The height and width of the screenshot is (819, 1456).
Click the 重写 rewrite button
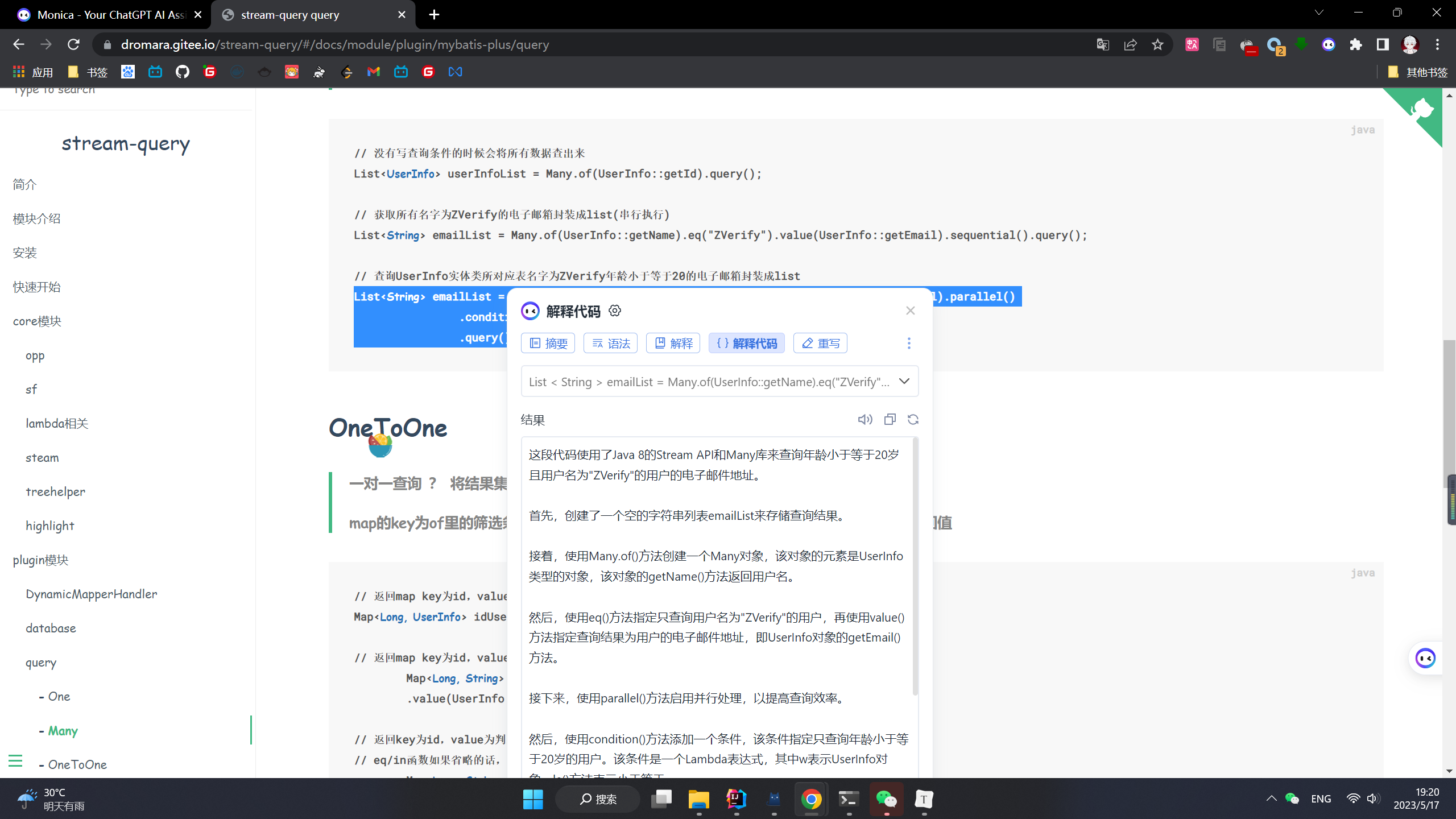tap(820, 343)
